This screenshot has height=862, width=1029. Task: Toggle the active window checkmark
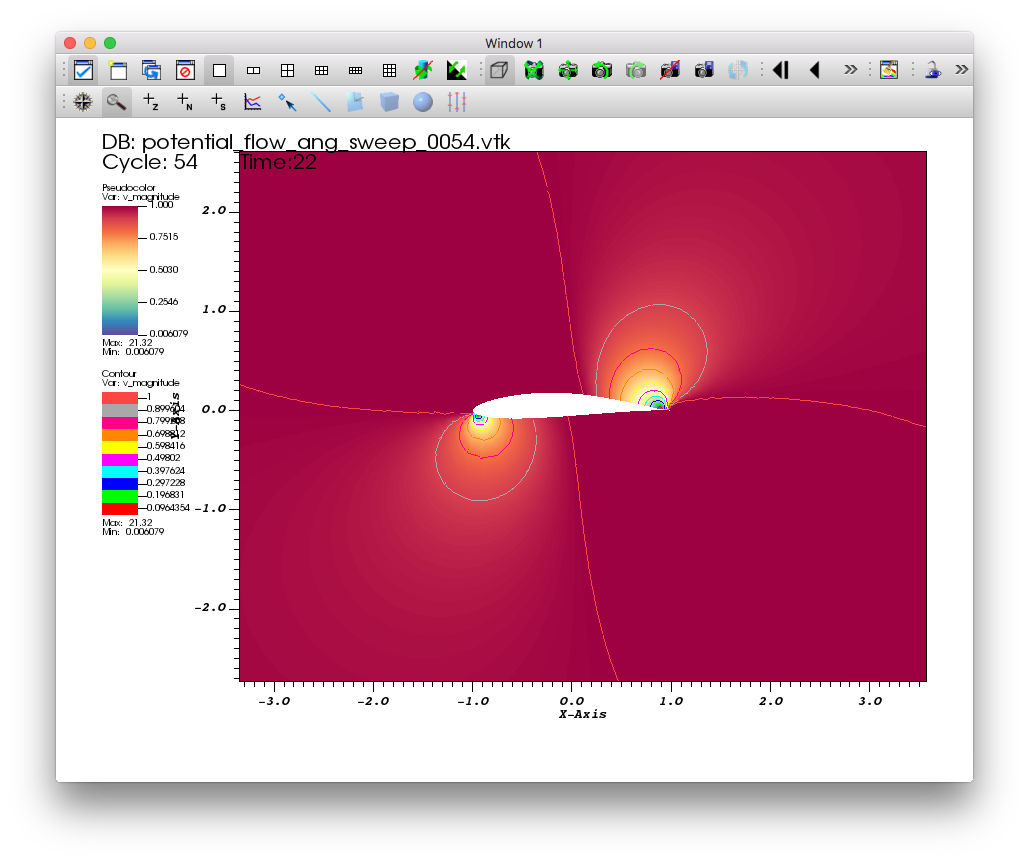tap(84, 70)
